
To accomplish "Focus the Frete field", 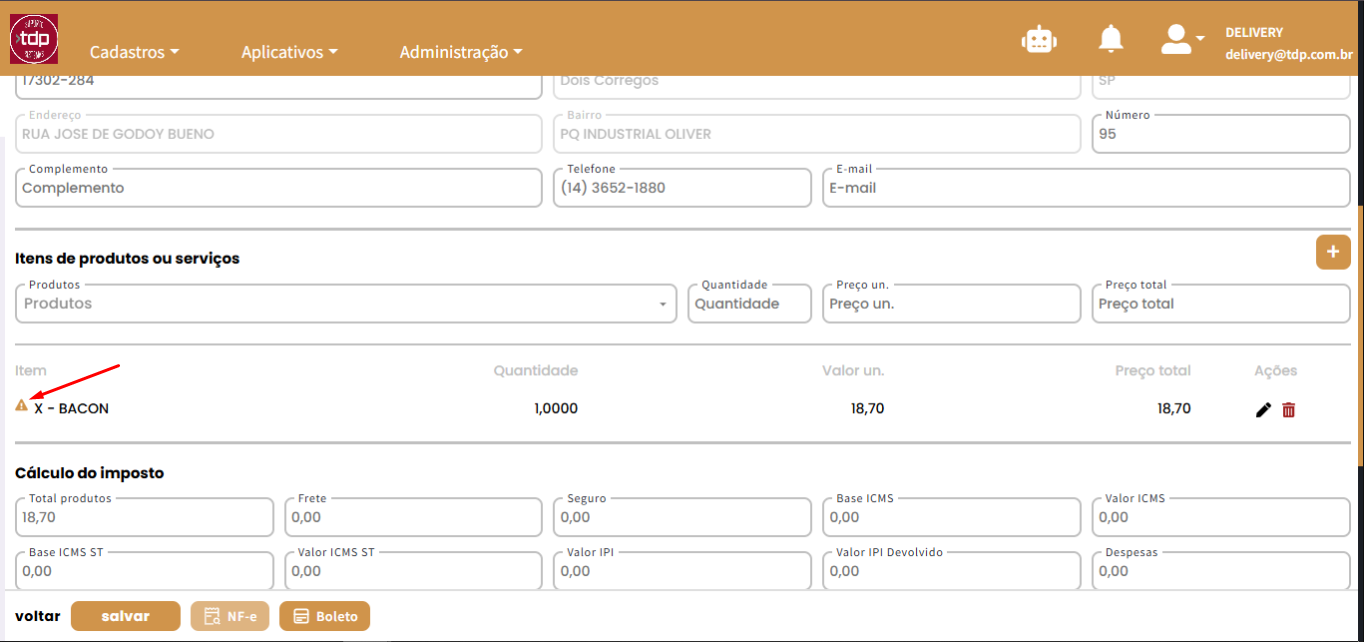I will [x=413, y=517].
